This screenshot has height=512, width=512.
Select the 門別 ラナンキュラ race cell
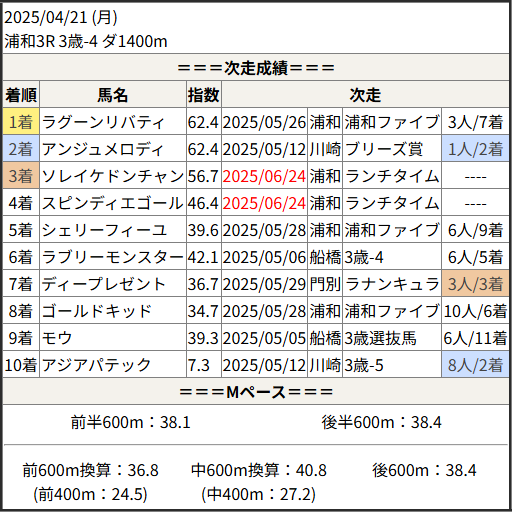coord(374,284)
